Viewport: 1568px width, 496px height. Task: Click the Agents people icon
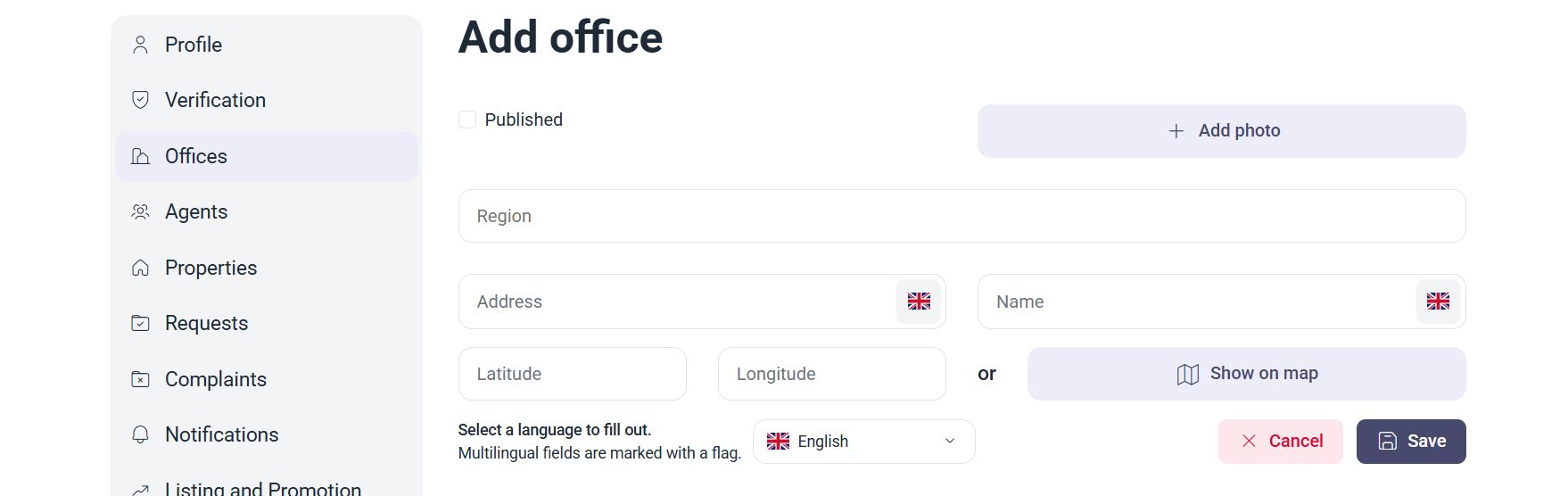coord(140,212)
